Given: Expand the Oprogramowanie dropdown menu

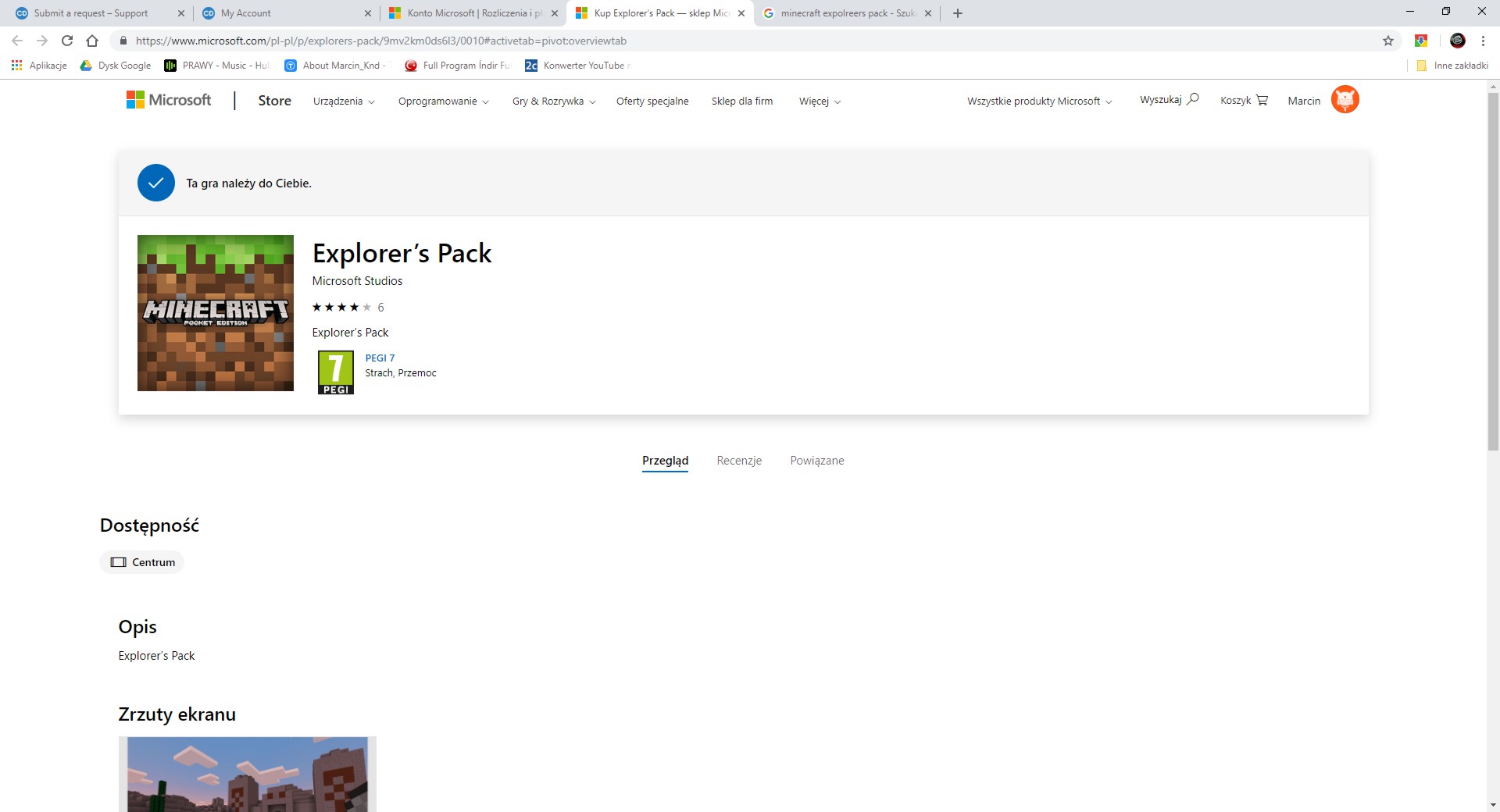Looking at the screenshot, I should click(444, 101).
